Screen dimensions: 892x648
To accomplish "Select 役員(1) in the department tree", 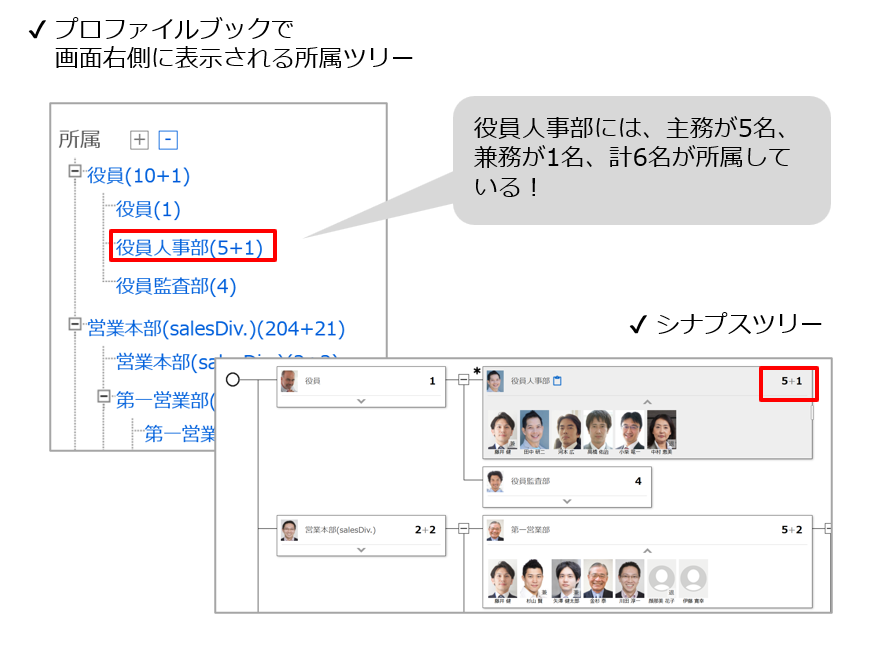I will pyautogui.click(x=148, y=209).
